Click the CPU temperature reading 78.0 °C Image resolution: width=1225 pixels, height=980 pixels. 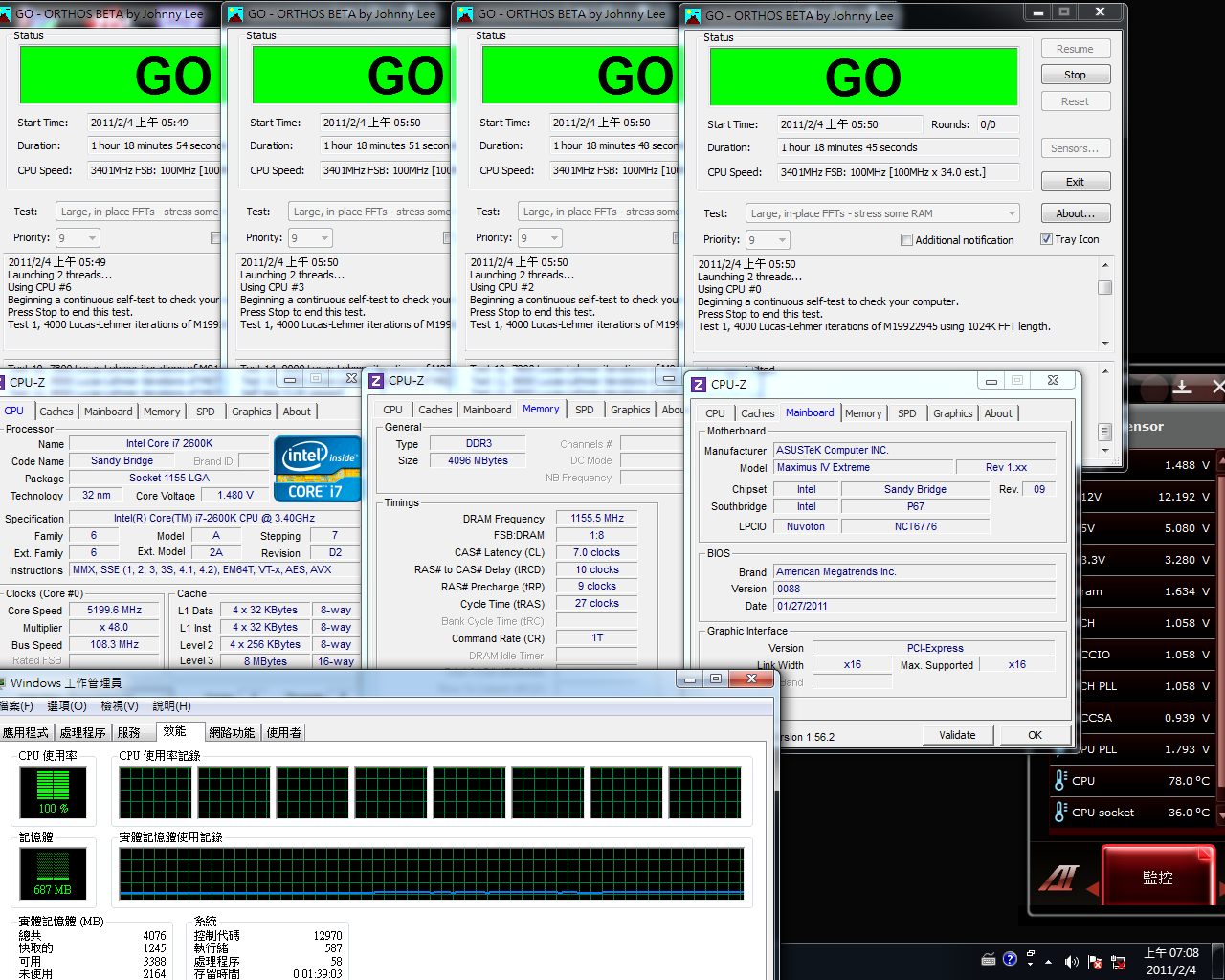click(x=1189, y=780)
